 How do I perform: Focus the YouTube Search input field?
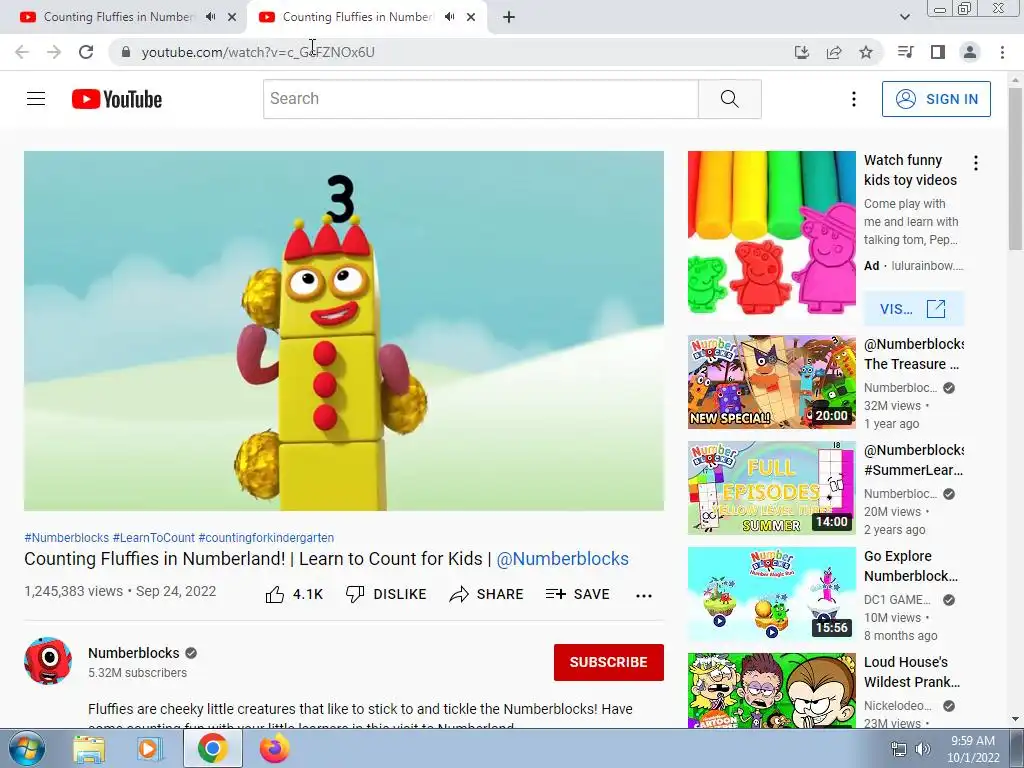point(481,99)
